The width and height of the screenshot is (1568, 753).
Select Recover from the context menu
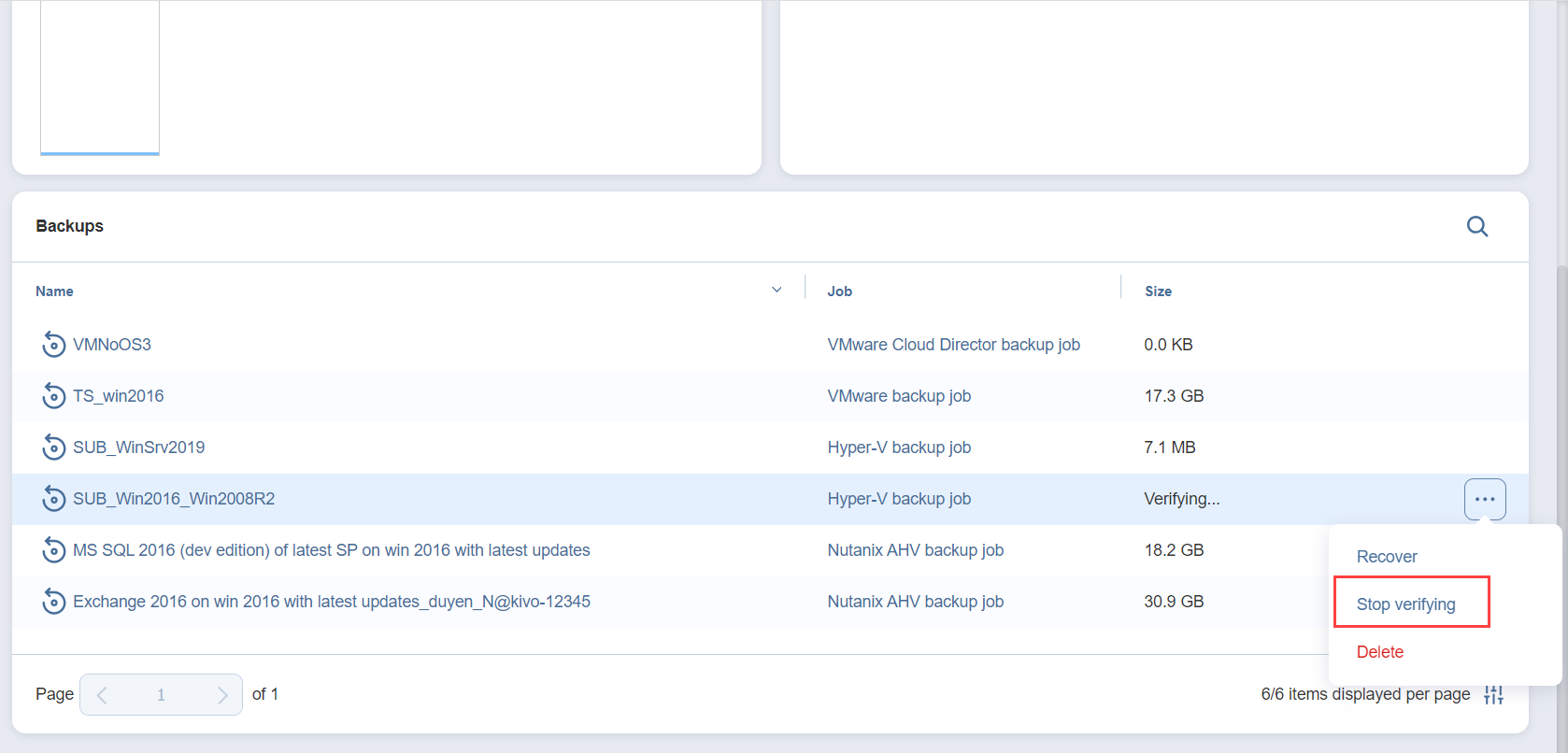point(1387,557)
